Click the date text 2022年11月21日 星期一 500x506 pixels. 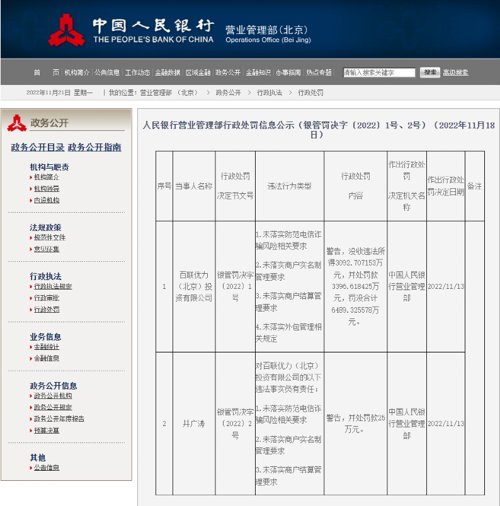coord(59,92)
